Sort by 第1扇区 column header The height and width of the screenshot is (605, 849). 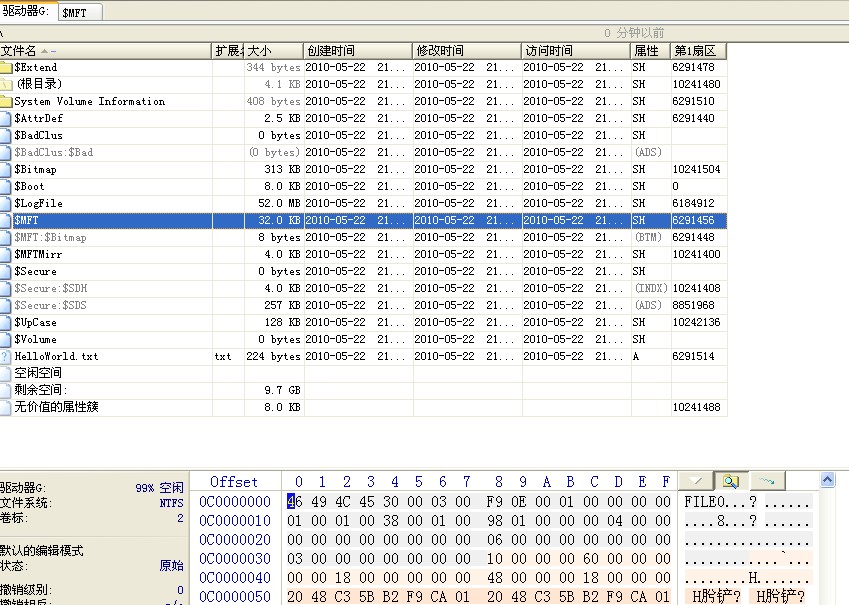697,51
